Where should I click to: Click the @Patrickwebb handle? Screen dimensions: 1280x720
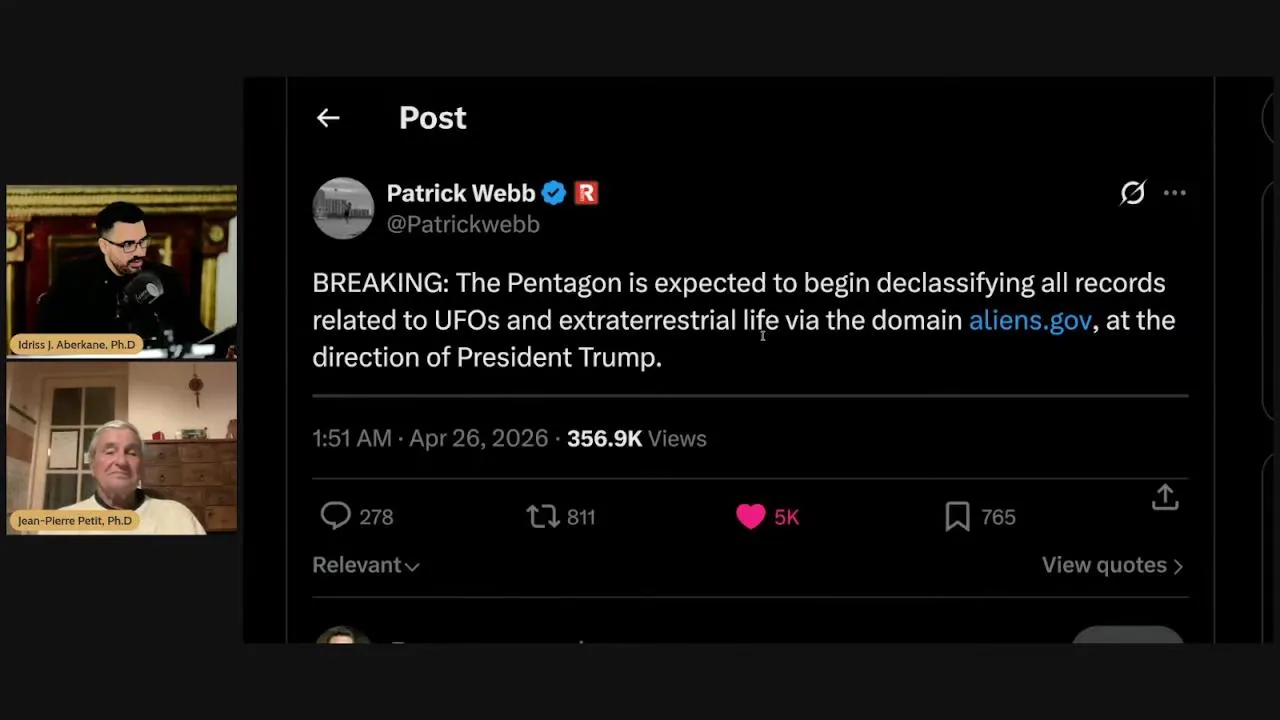click(x=463, y=224)
